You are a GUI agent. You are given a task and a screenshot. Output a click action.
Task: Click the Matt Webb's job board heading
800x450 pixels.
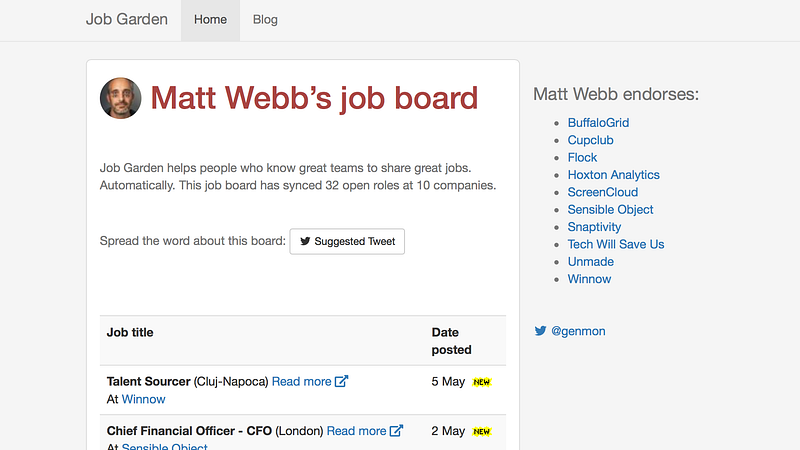(x=314, y=98)
